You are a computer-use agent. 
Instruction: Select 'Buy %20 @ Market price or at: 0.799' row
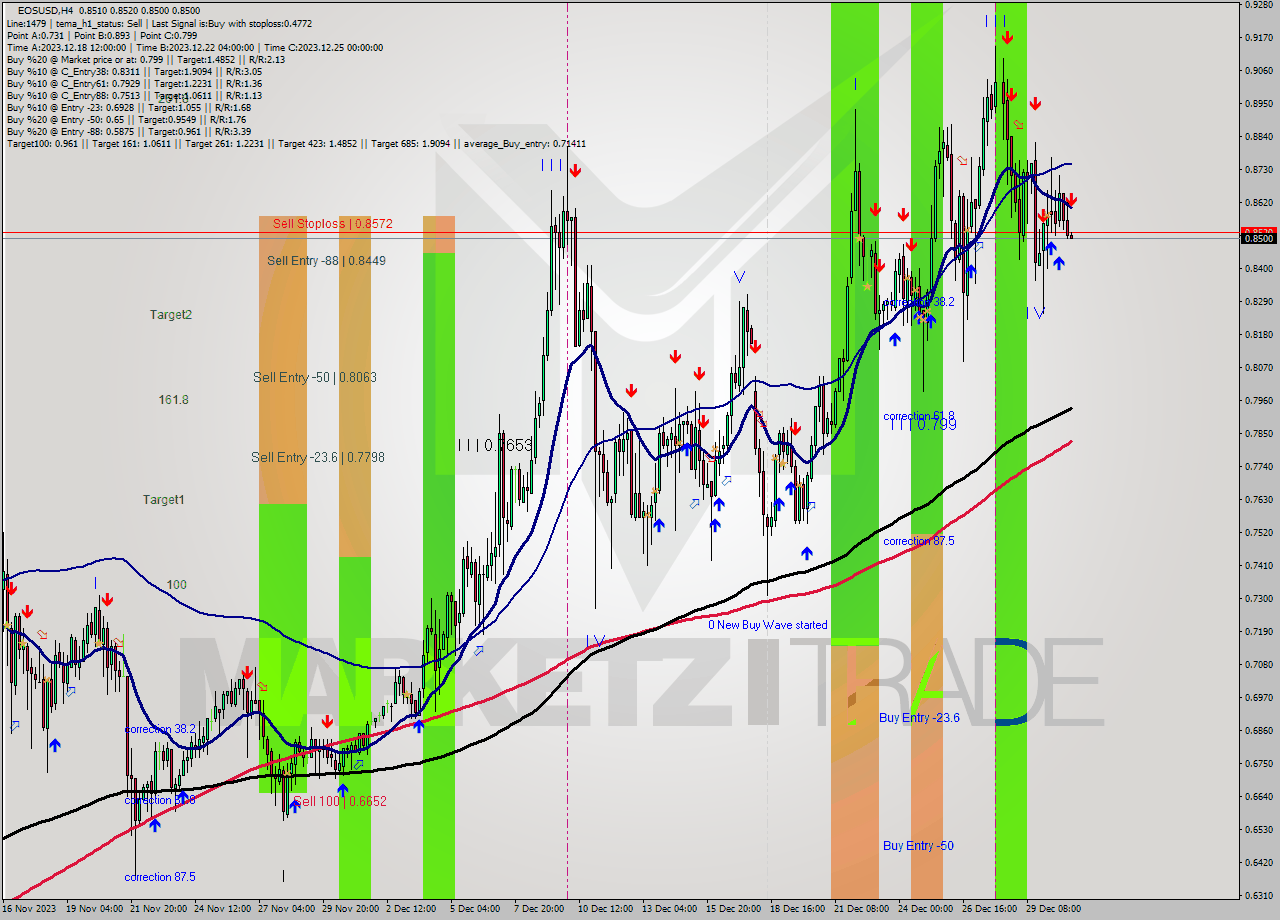tap(146, 59)
